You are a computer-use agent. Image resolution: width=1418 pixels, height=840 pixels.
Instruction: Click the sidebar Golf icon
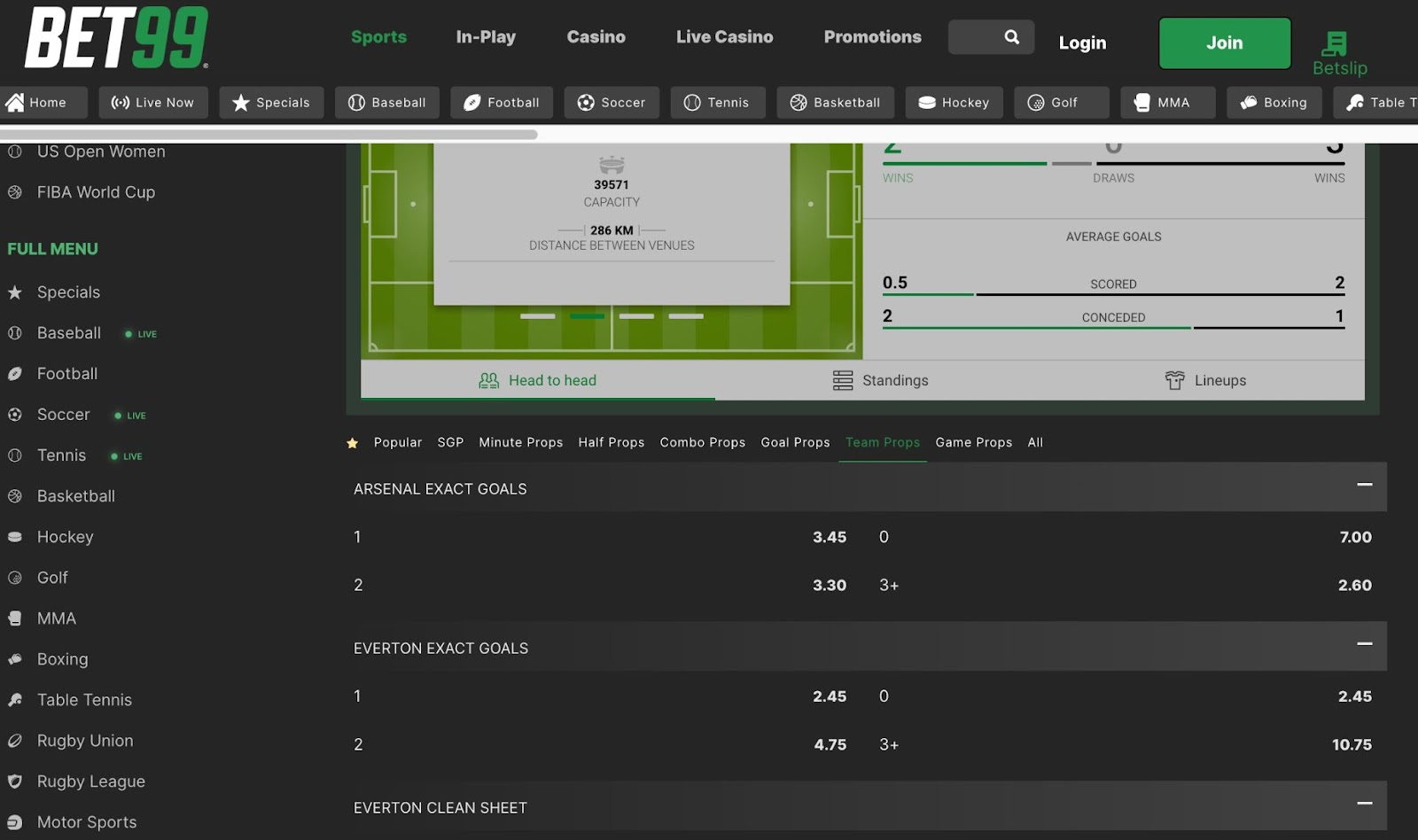[x=15, y=578]
